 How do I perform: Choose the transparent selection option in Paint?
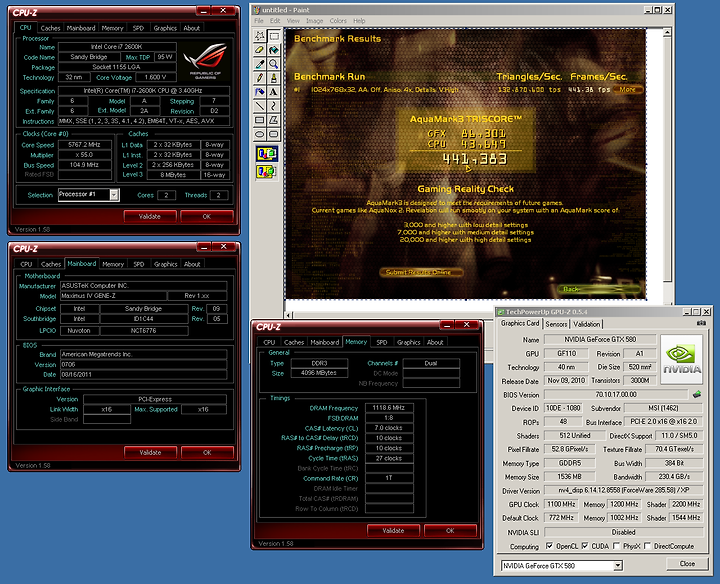pyautogui.click(x=267, y=172)
